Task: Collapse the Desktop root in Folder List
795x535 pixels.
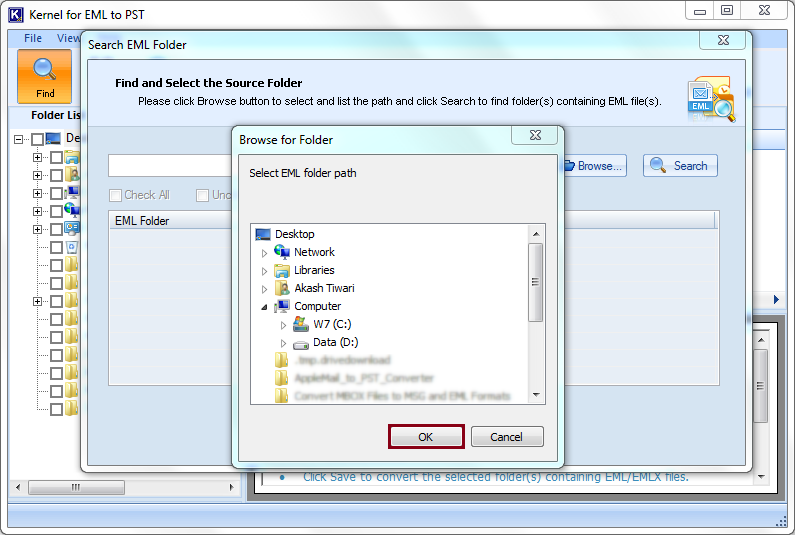Action: click(x=19, y=139)
